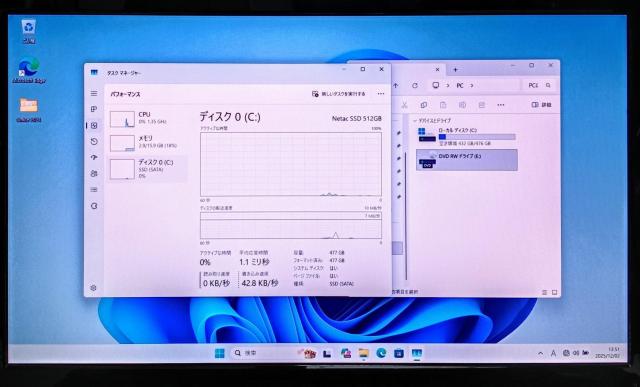Go up one folder in File Explorer

396,85
